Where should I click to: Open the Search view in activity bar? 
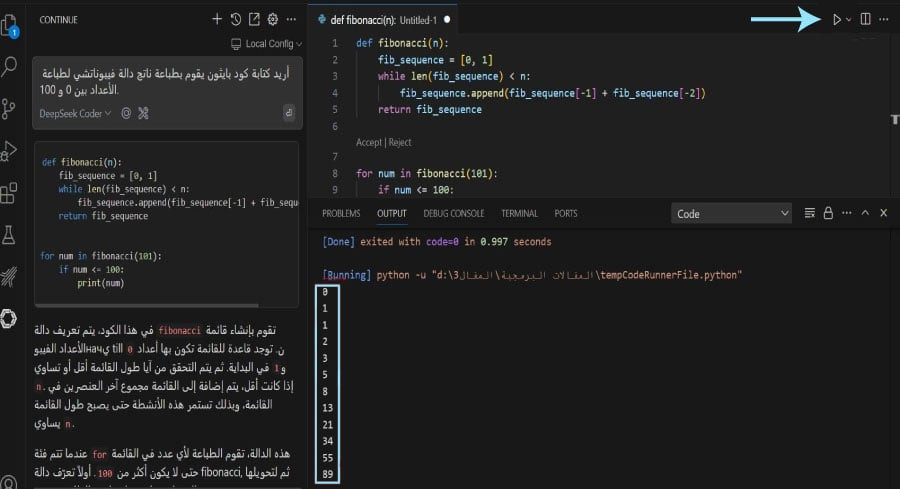9,67
